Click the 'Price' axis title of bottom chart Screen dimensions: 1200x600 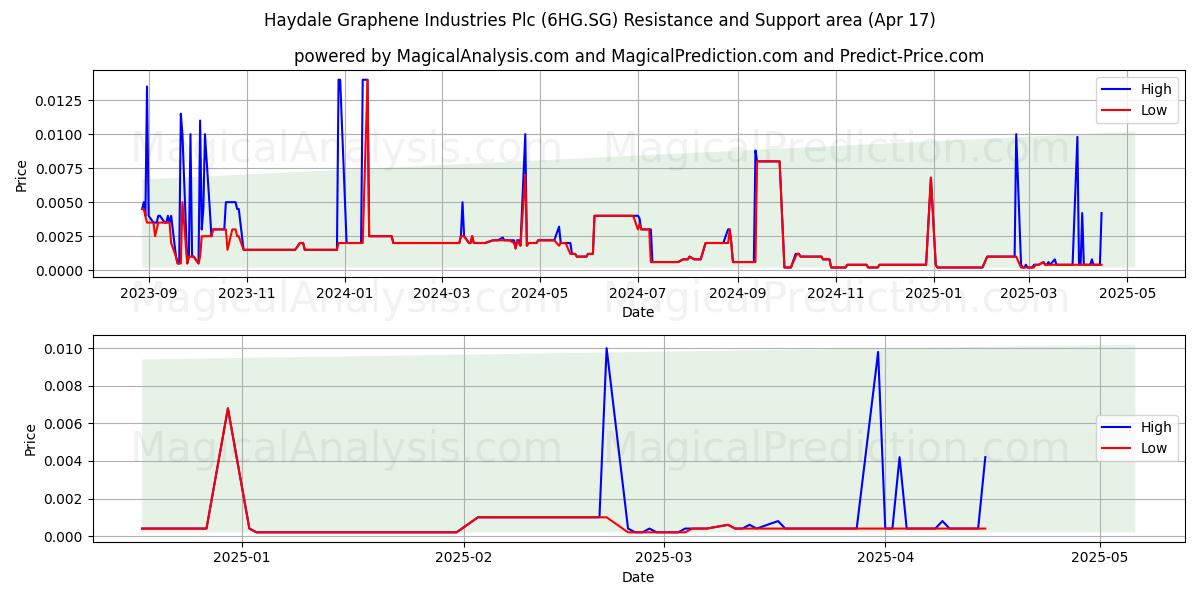30,440
